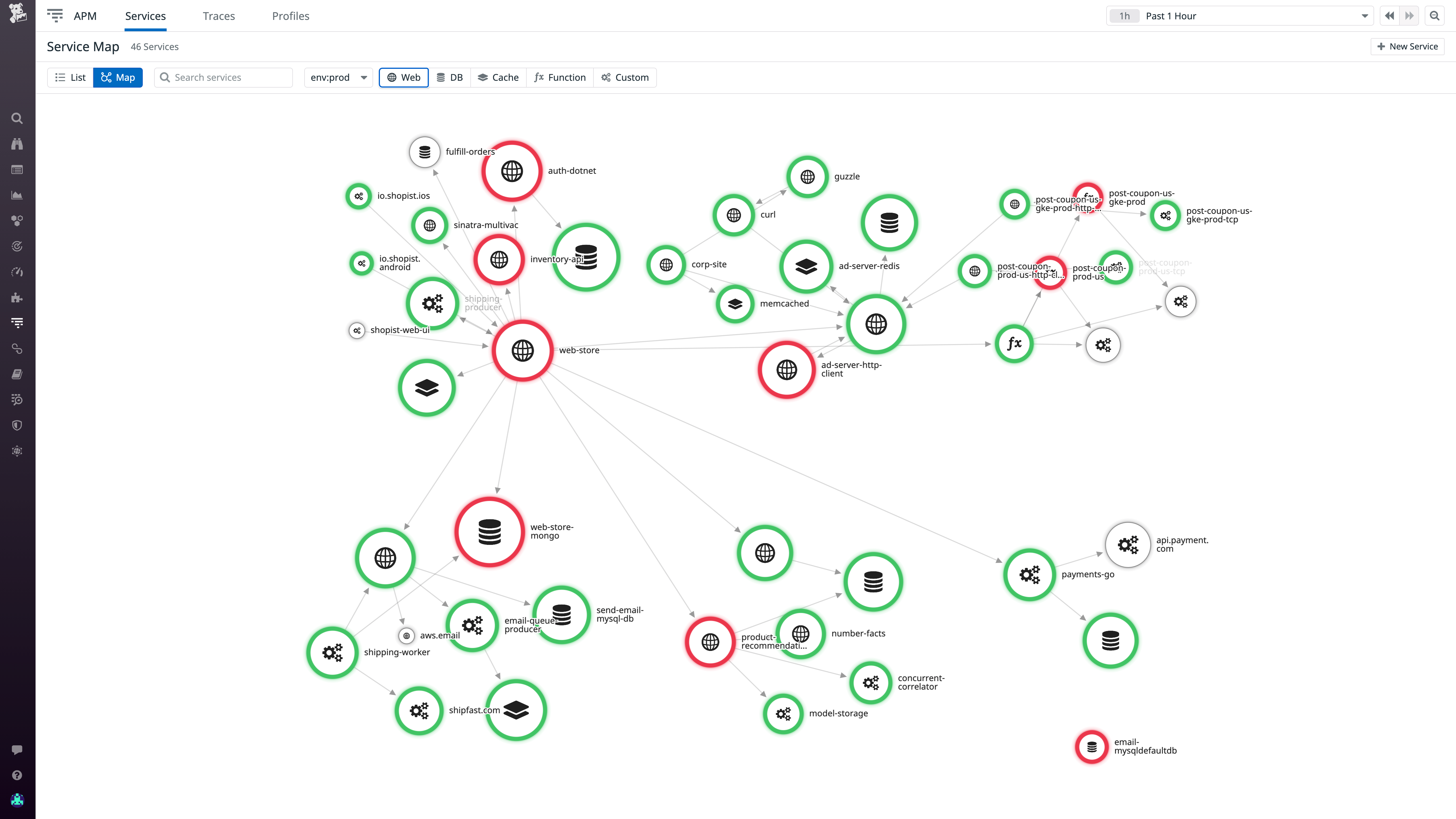The width and height of the screenshot is (1456, 819).
Task: Enable the DB service type filter
Action: [x=449, y=77]
